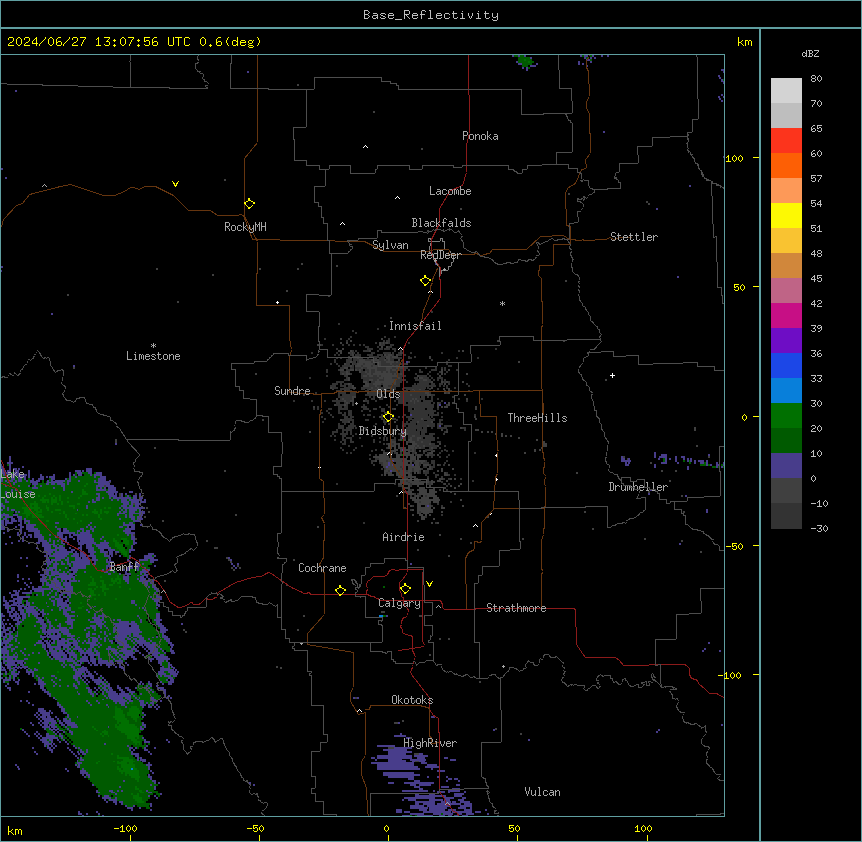
Task: Select the Calgary label
Action: coord(399,603)
